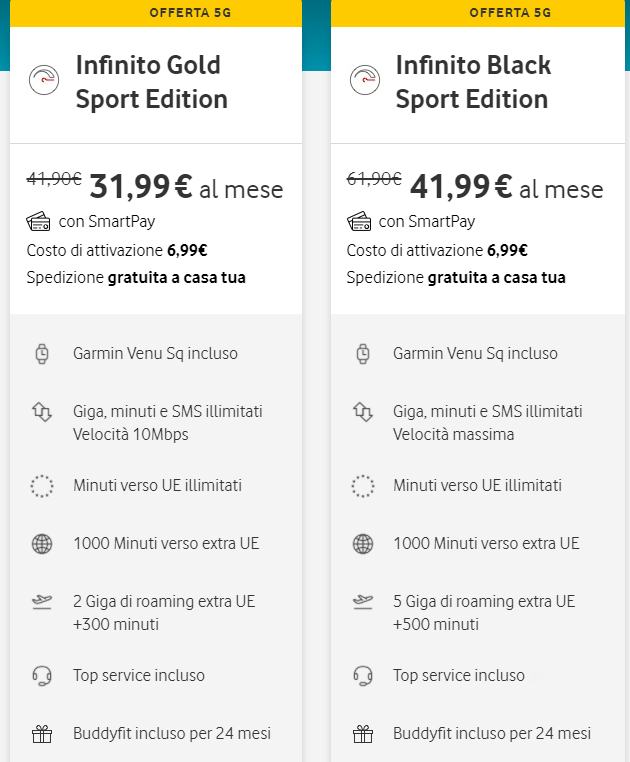This screenshot has width=630, height=762.
Task: Click the Garmin smartwatch icon in Black plan
Action: click(x=362, y=353)
